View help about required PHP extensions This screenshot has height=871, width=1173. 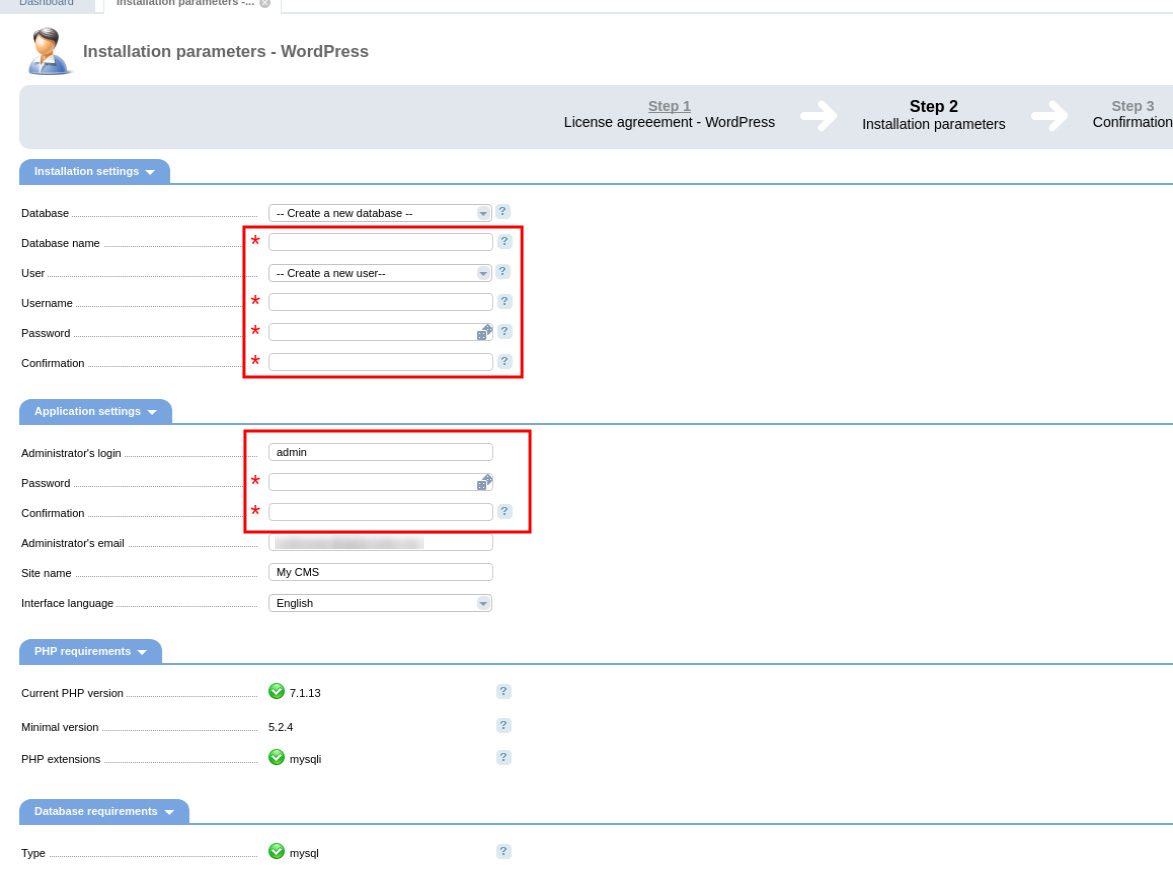pyautogui.click(x=503, y=757)
